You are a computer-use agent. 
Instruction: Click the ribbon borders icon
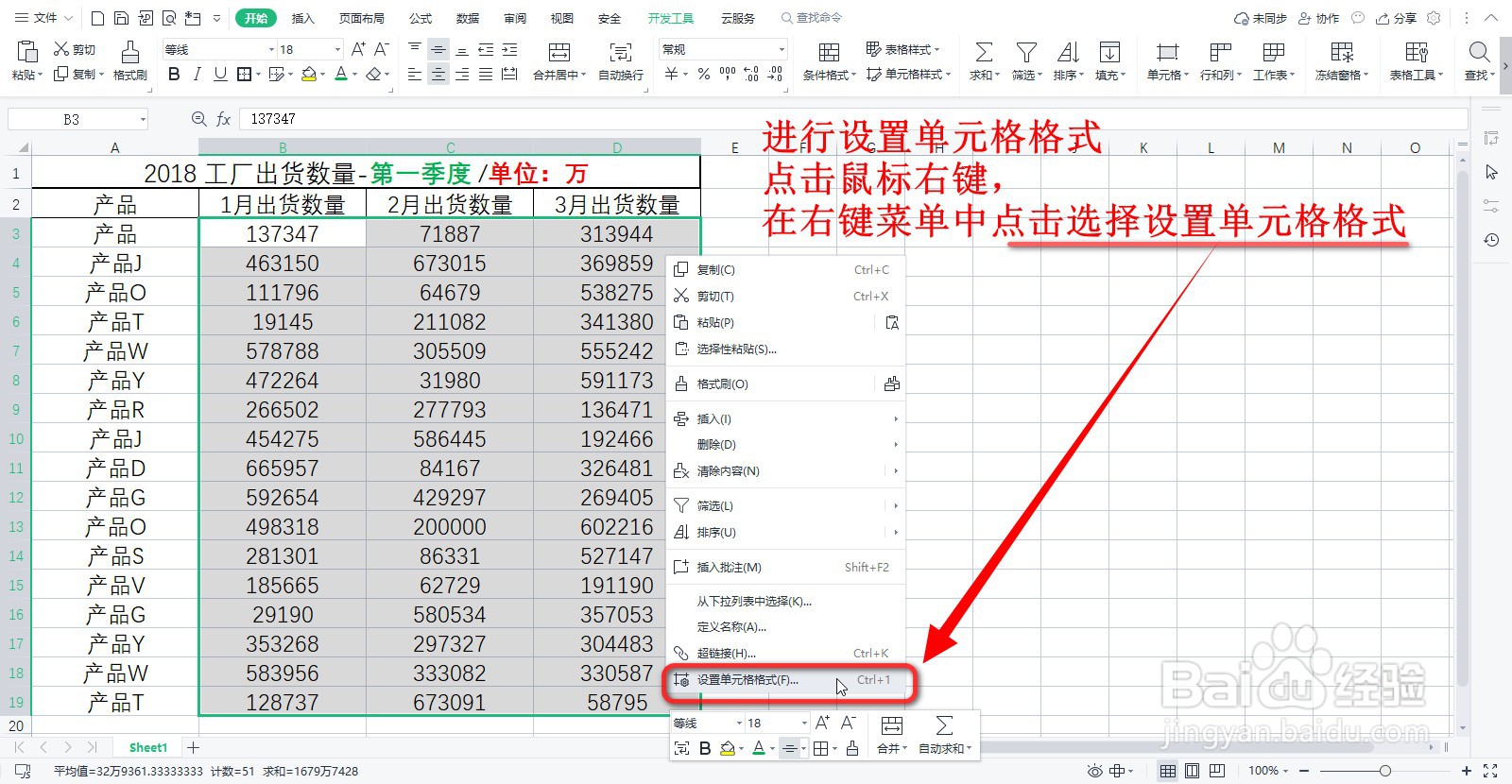point(244,74)
